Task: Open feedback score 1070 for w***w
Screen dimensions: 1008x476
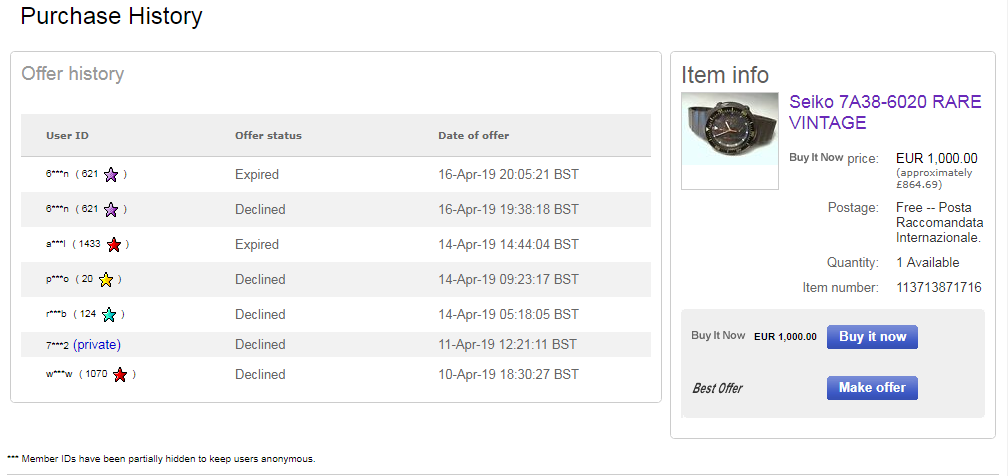Action: [x=96, y=375]
